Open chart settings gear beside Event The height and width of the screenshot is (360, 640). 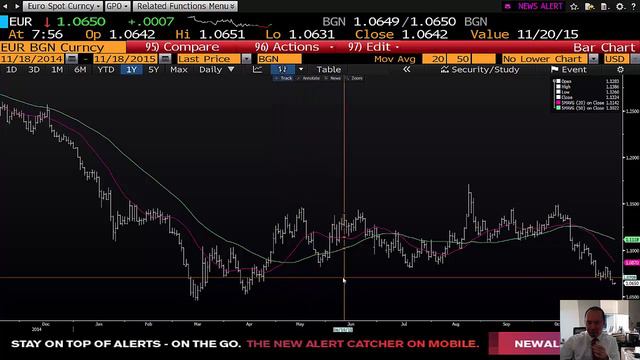pyautogui.click(x=620, y=69)
